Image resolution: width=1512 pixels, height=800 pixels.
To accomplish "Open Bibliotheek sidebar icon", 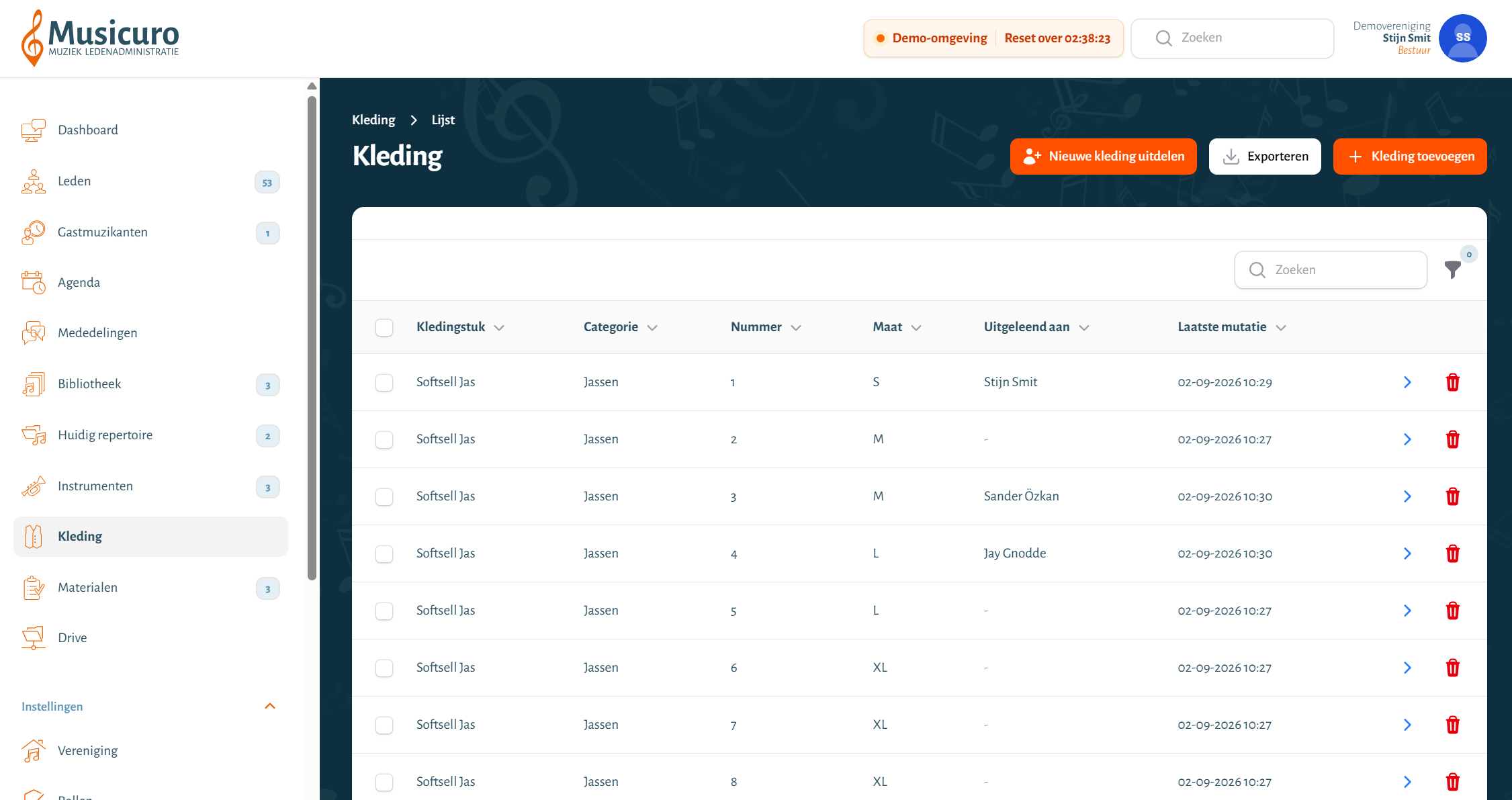I will click(x=33, y=384).
